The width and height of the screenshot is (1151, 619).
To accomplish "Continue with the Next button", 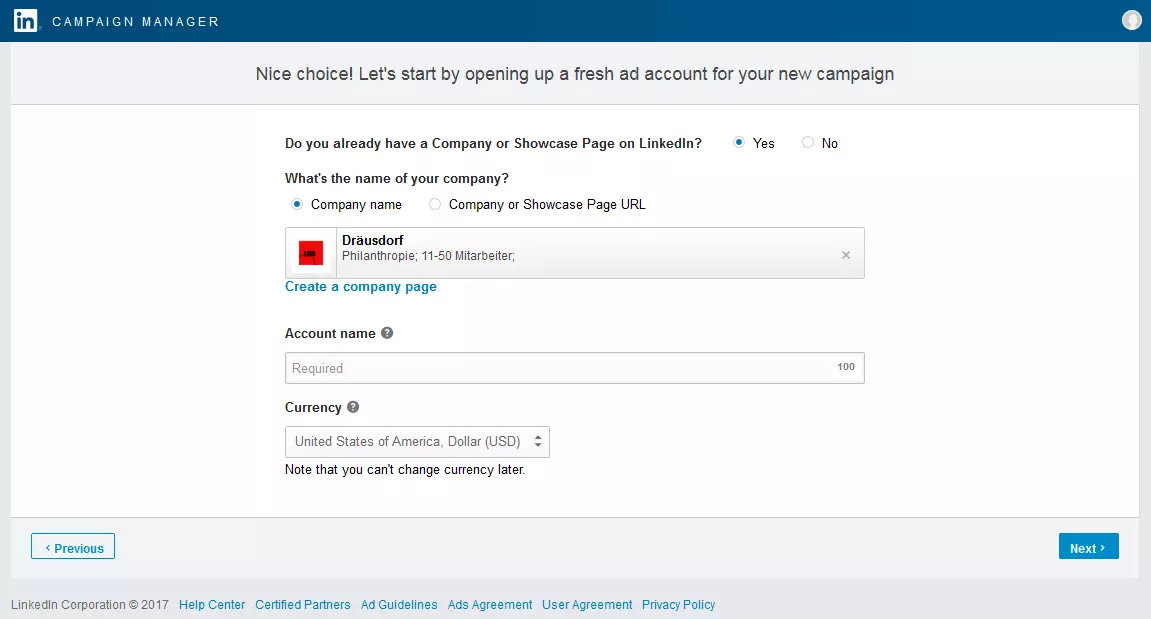I will [x=1089, y=546].
